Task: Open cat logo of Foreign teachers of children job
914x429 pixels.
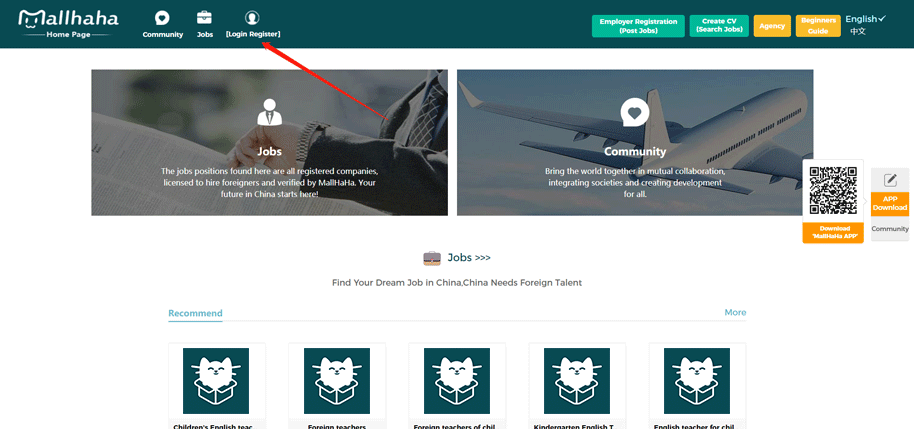Action: point(457,381)
